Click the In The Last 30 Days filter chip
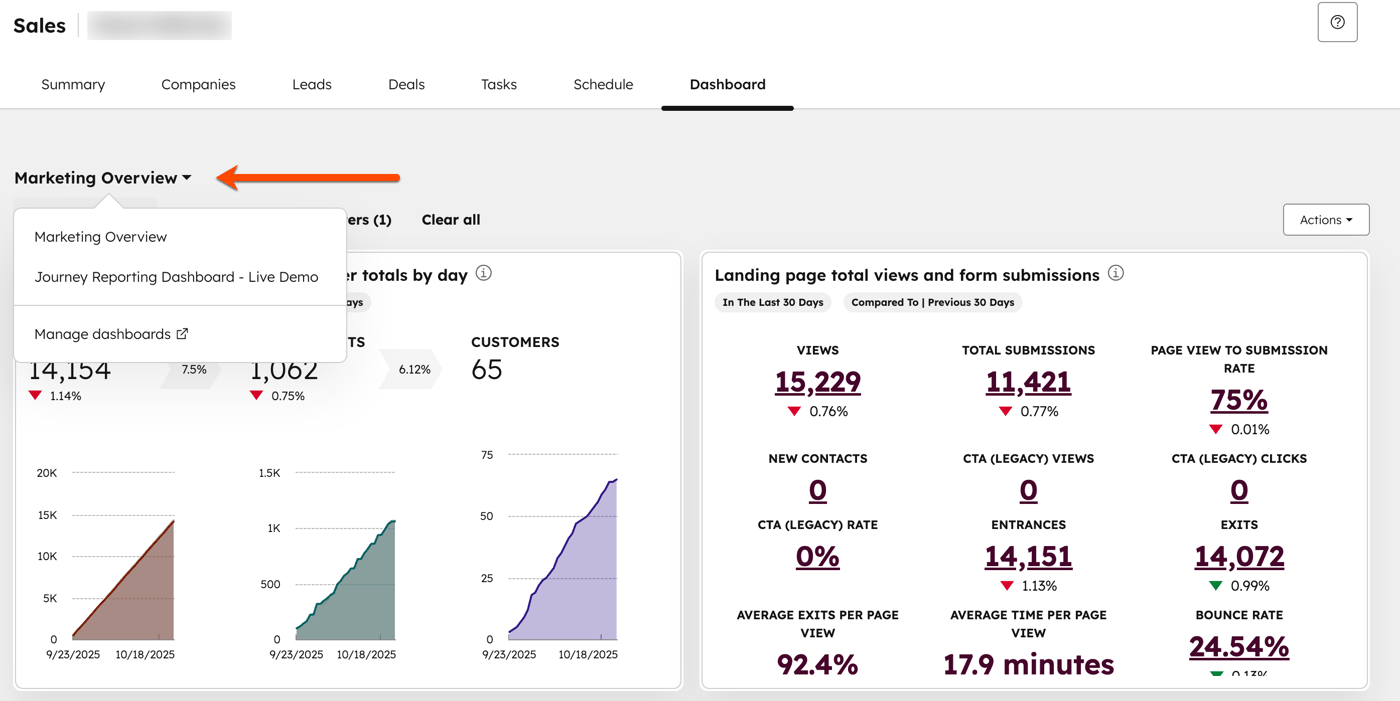 click(x=773, y=302)
